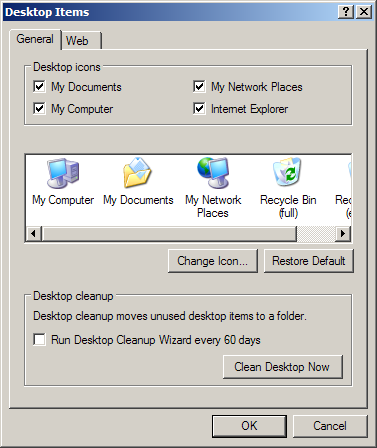The width and height of the screenshot is (377, 448).
Task: Select the My Documents folder icon
Action: [x=138, y=173]
